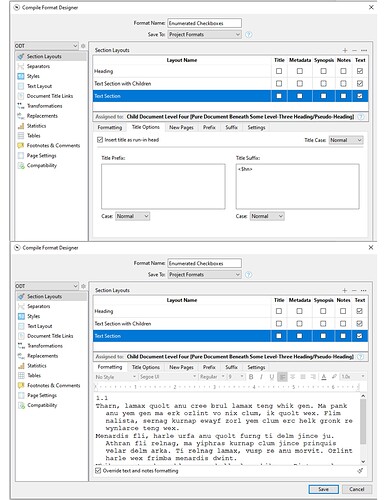Open the Save To dropdown in top window
The image size is (386, 500).
pyautogui.click(x=204, y=35)
